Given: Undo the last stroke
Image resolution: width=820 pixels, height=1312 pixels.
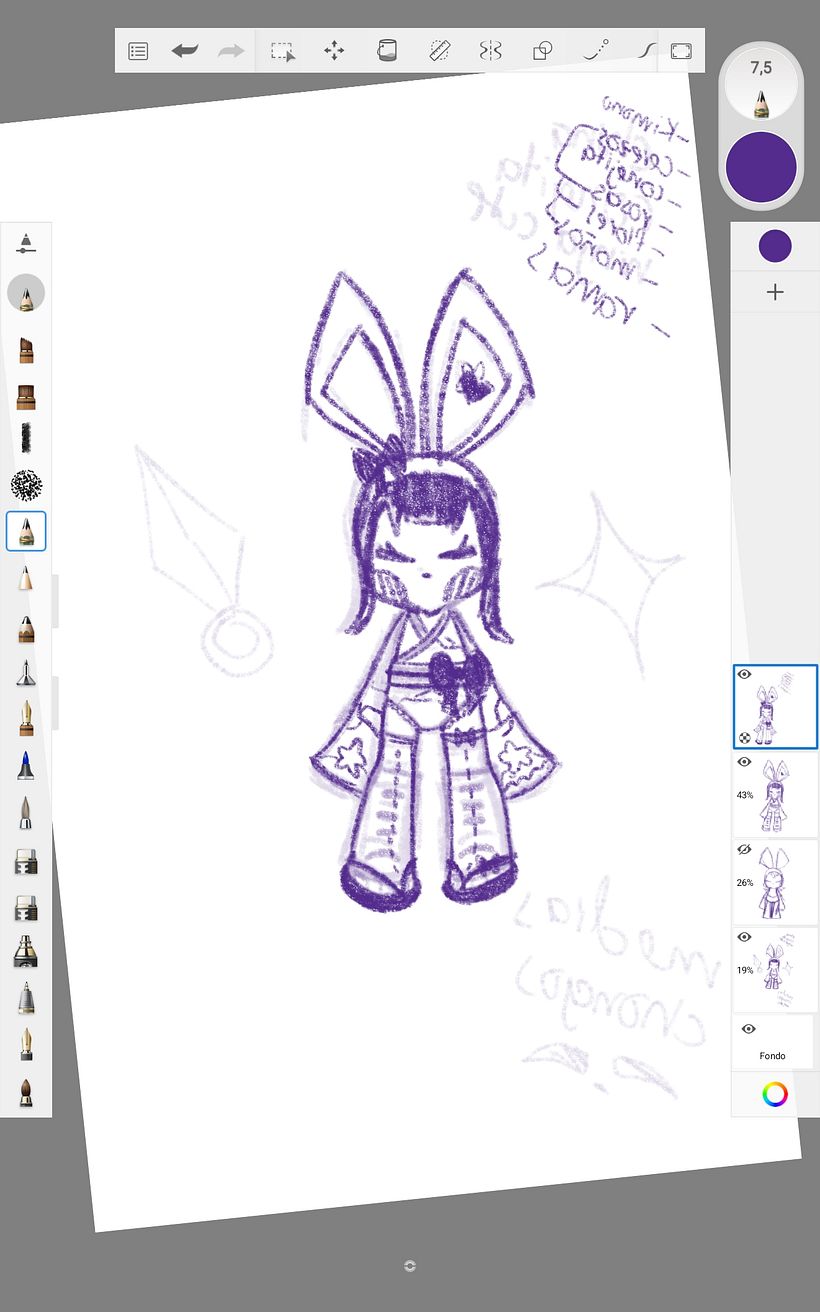Looking at the screenshot, I should click(184, 51).
